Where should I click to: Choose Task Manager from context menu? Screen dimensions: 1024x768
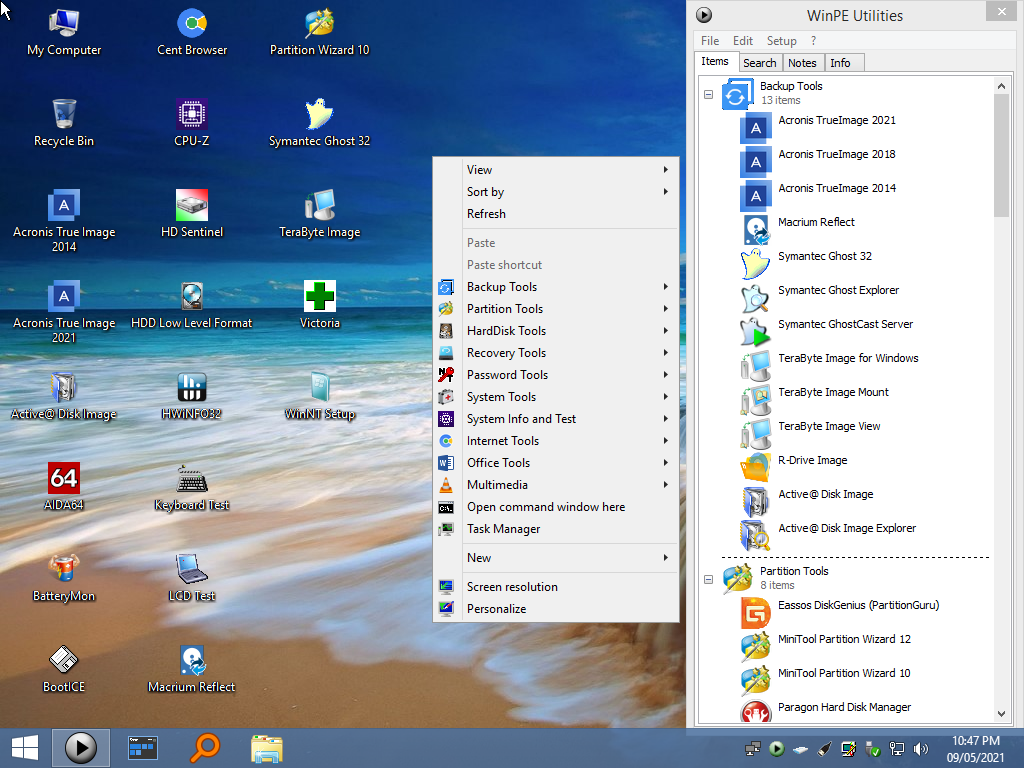point(556,529)
